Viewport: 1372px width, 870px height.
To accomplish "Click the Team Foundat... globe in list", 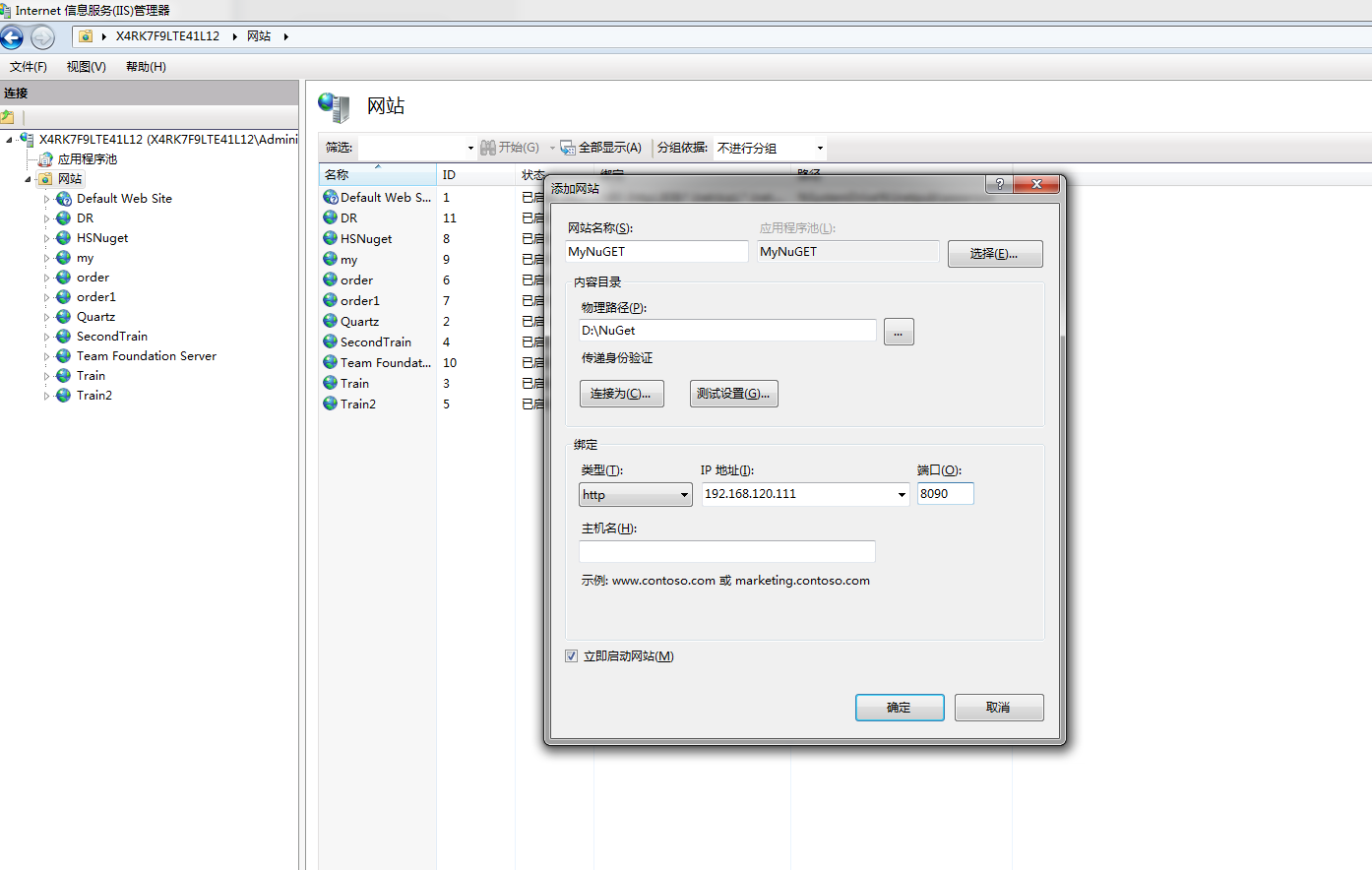I will pos(331,362).
